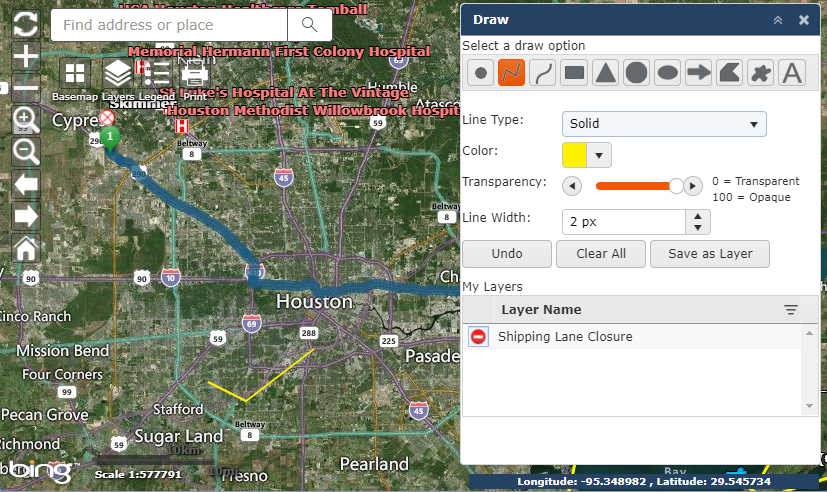Close the Draw panel
Image resolution: width=827 pixels, height=492 pixels.
[x=804, y=20]
